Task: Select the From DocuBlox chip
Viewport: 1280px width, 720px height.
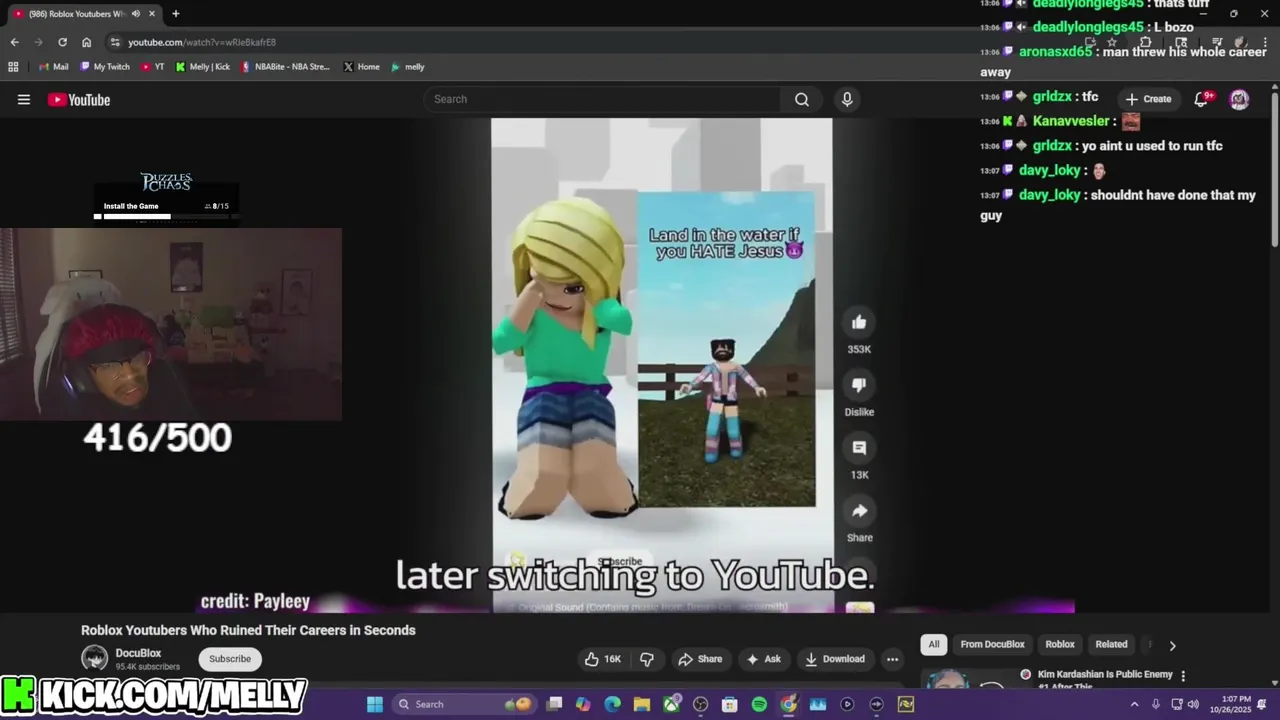Action: [x=992, y=645]
